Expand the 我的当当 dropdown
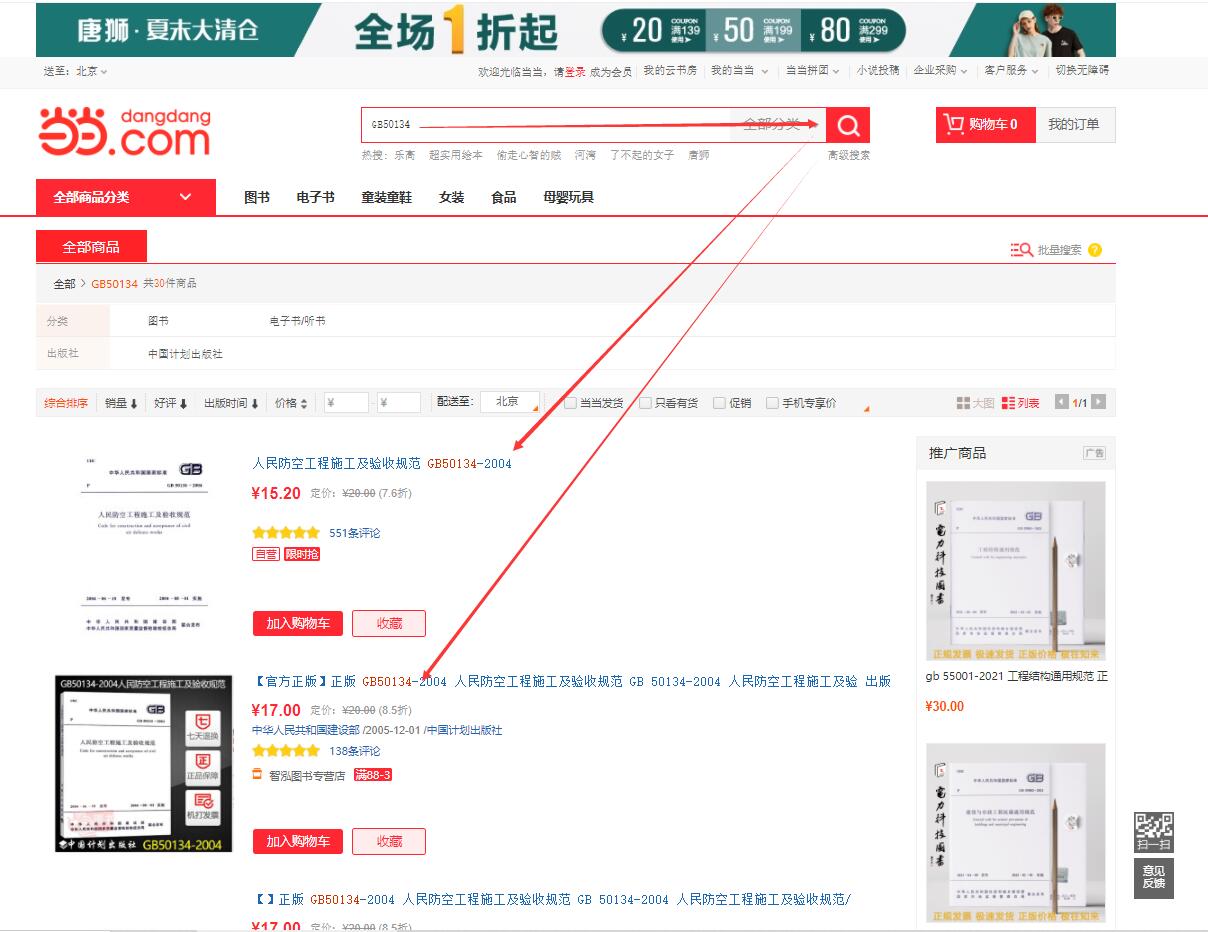Image resolution: width=1208 pixels, height=932 pixels. point(739,71)
